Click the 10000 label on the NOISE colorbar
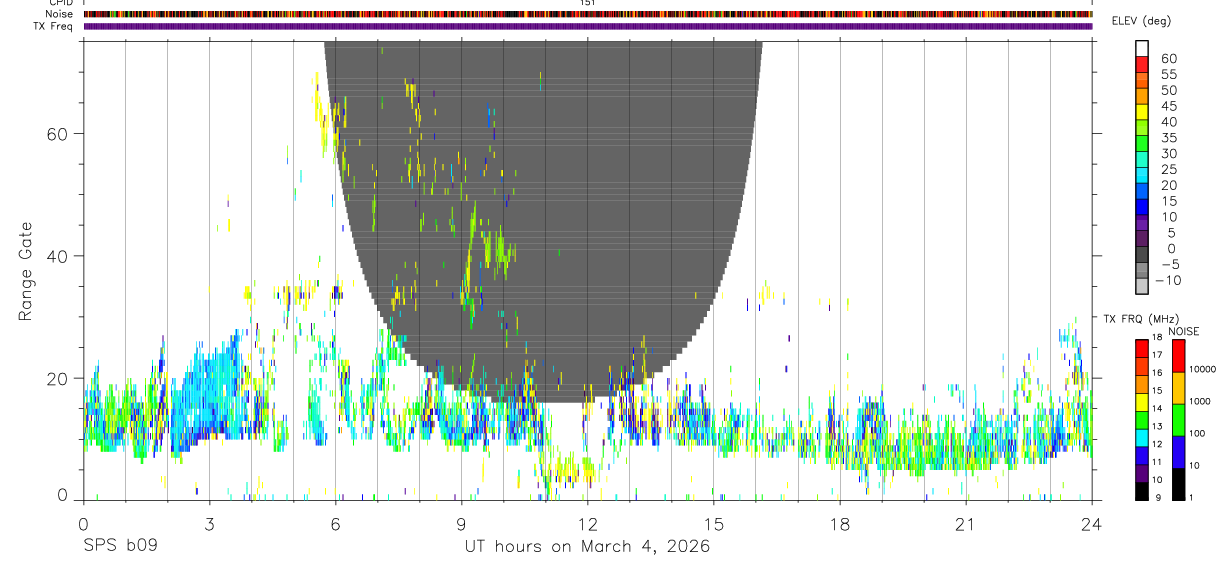This screenshot has width=1228, height=567. (x=1203, y=370)
